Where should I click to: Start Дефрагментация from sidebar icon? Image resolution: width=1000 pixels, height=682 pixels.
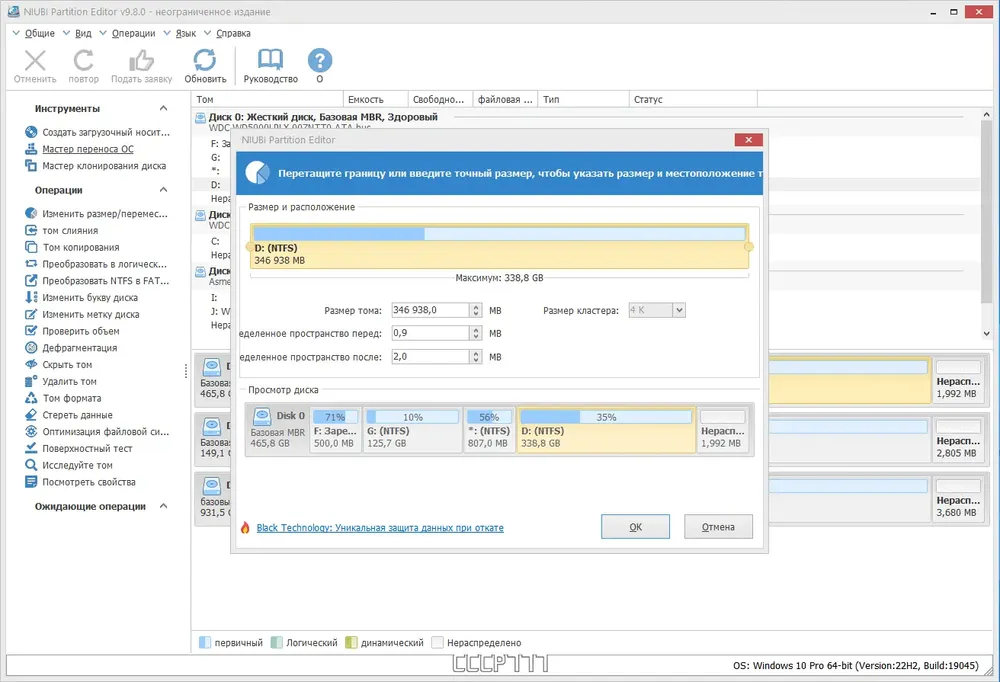pyautogui.click(x=31, y=348)
